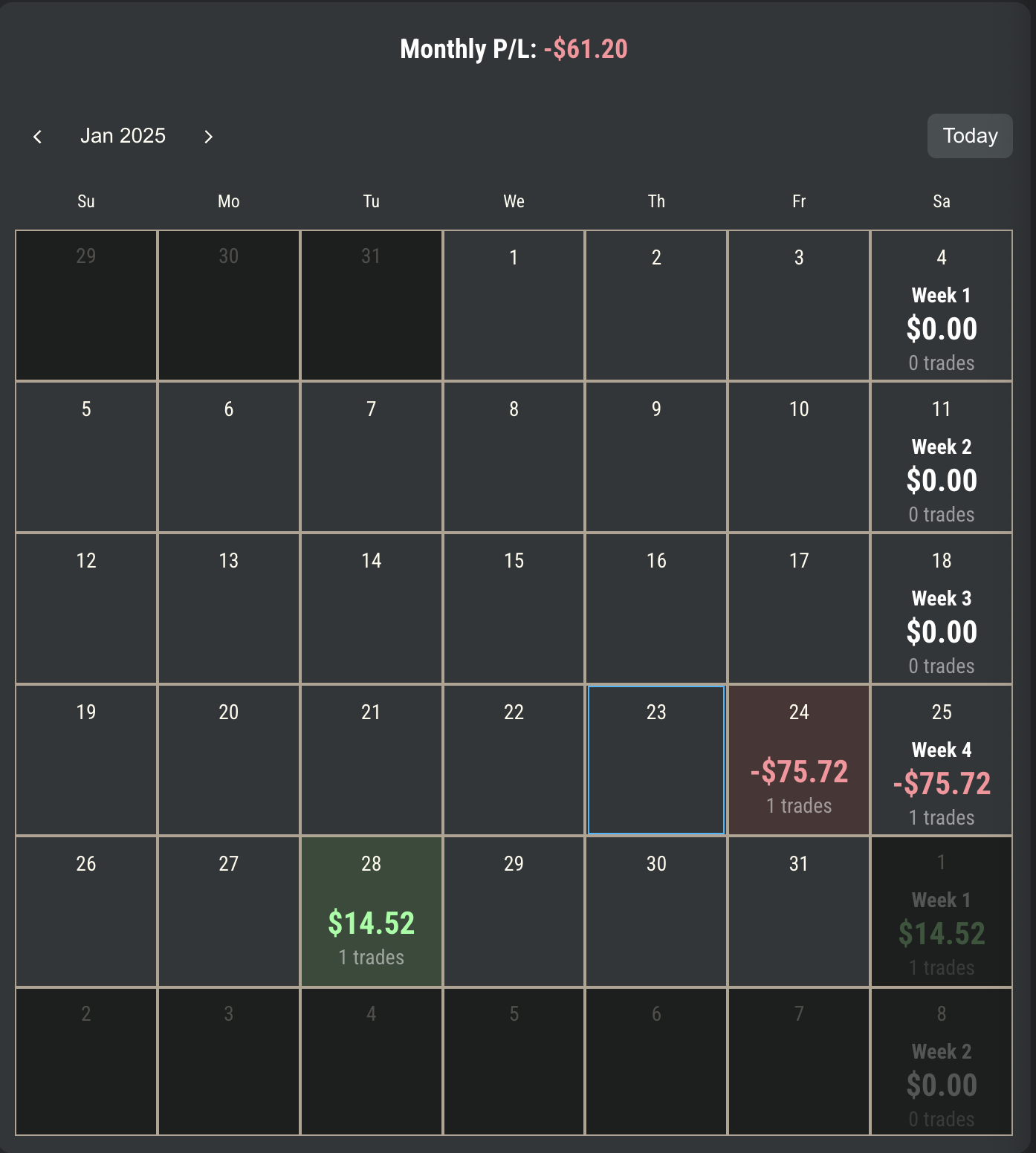Select Monday January 20 cell
Viewport: 1036px width, 1153px height.
228,760
